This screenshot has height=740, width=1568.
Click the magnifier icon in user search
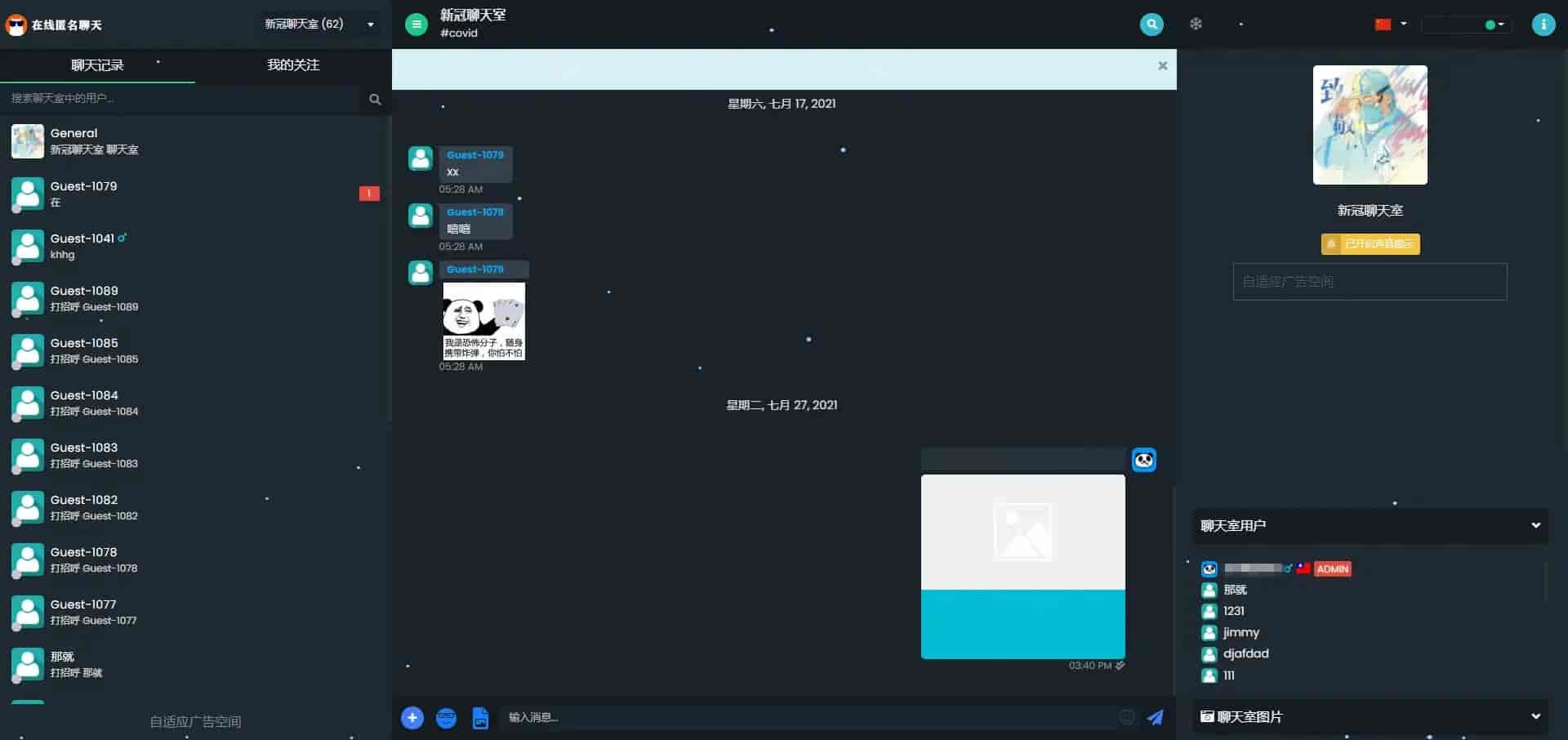[375, 100]
